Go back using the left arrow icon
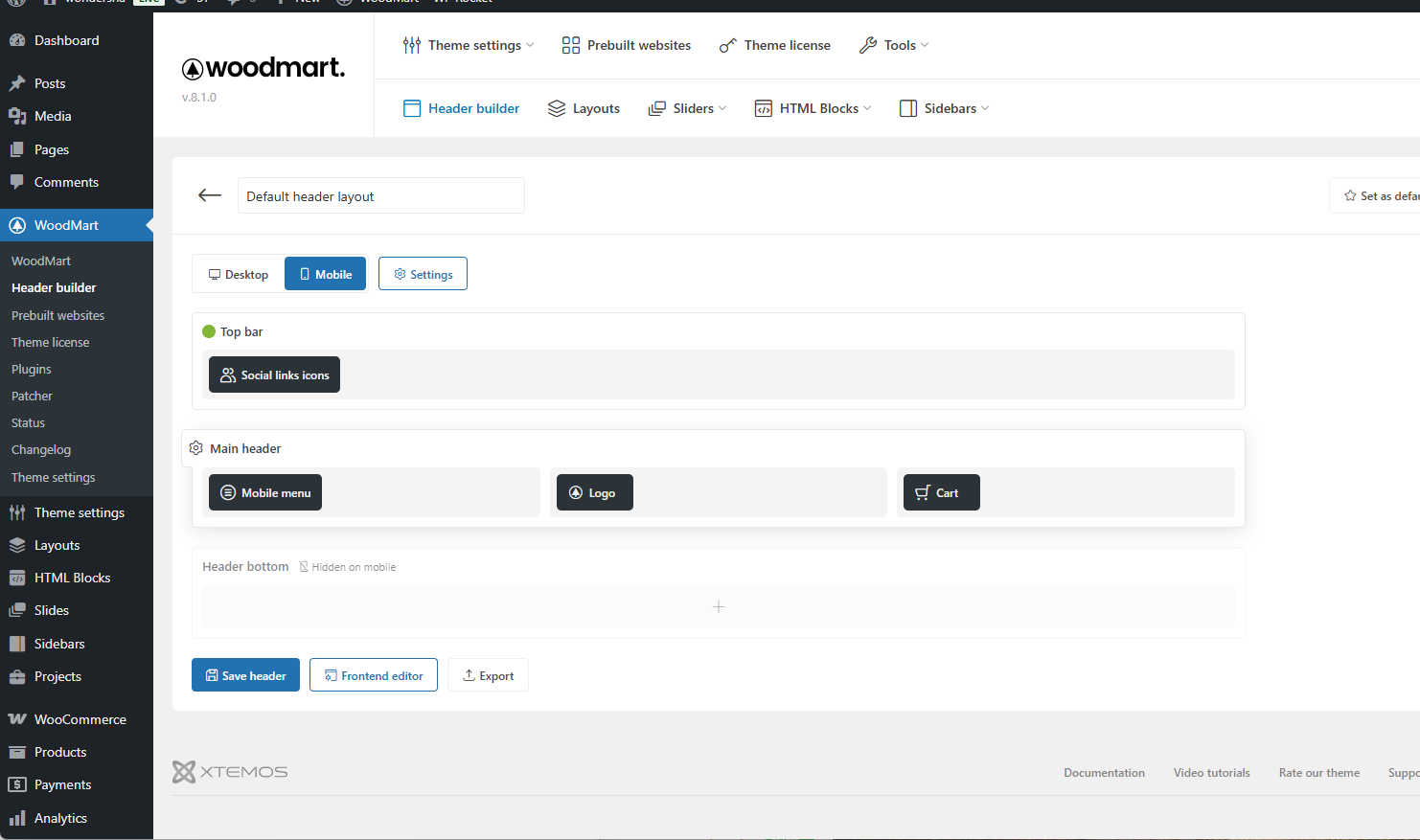1420x840 pixels. 210,195
